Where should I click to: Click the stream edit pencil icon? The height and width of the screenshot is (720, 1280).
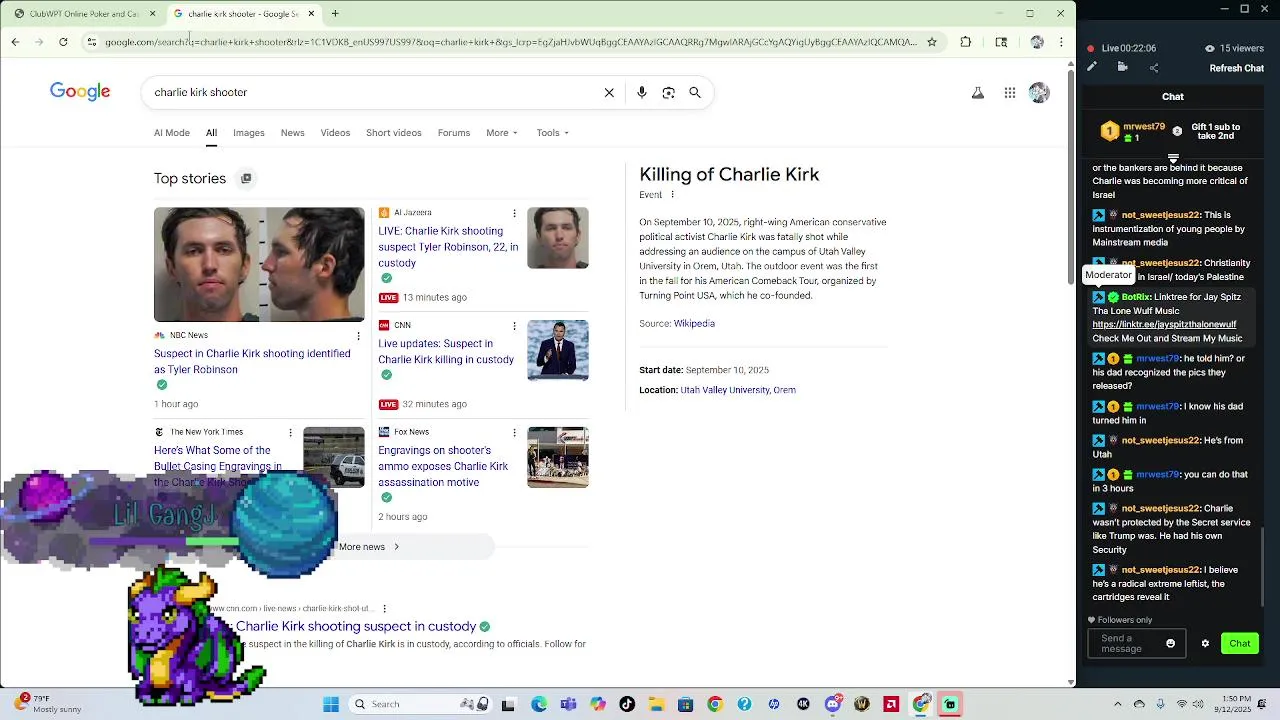[x=1092, y=67]
